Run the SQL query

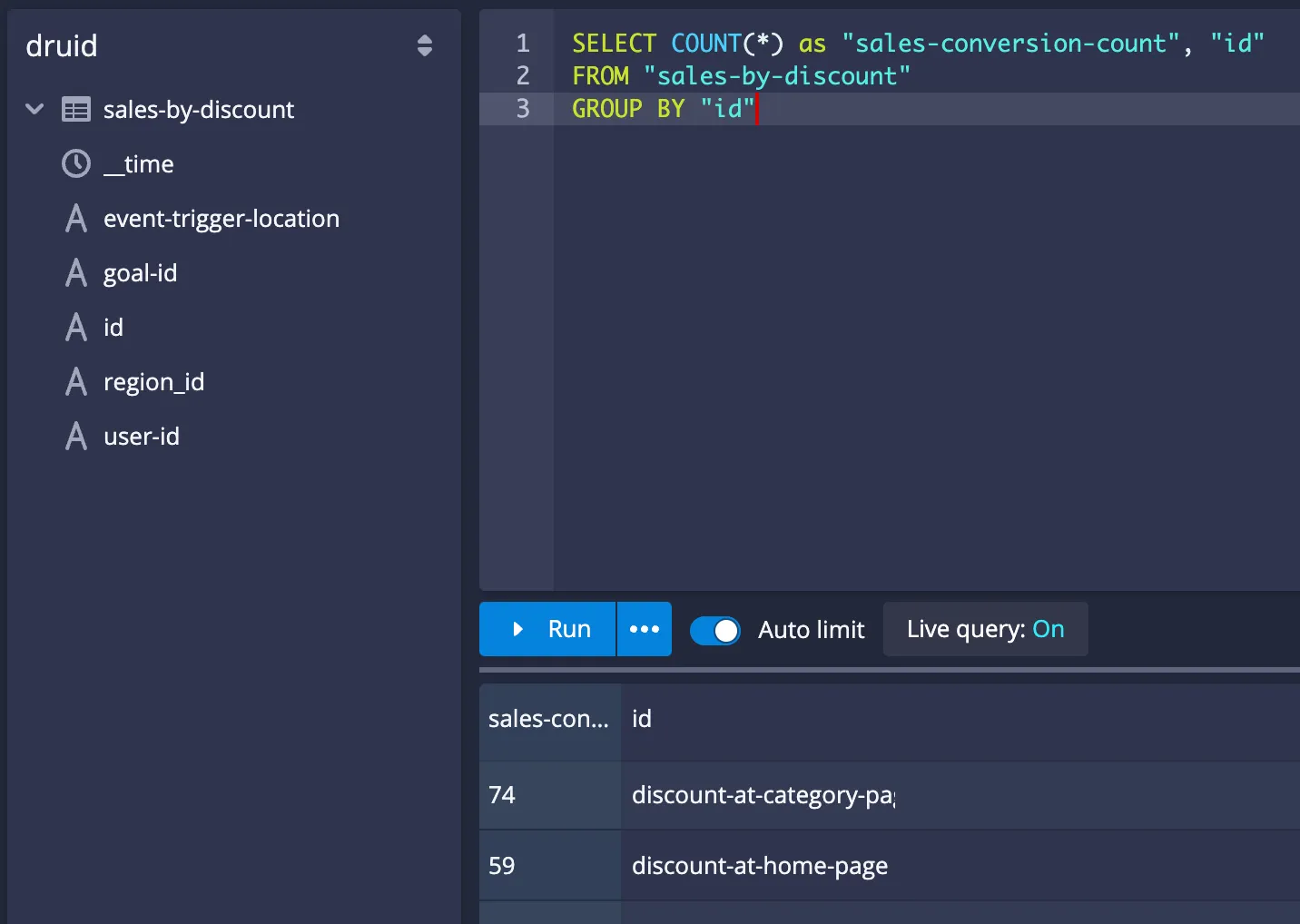pyautogui.click(x=547, y=629)
